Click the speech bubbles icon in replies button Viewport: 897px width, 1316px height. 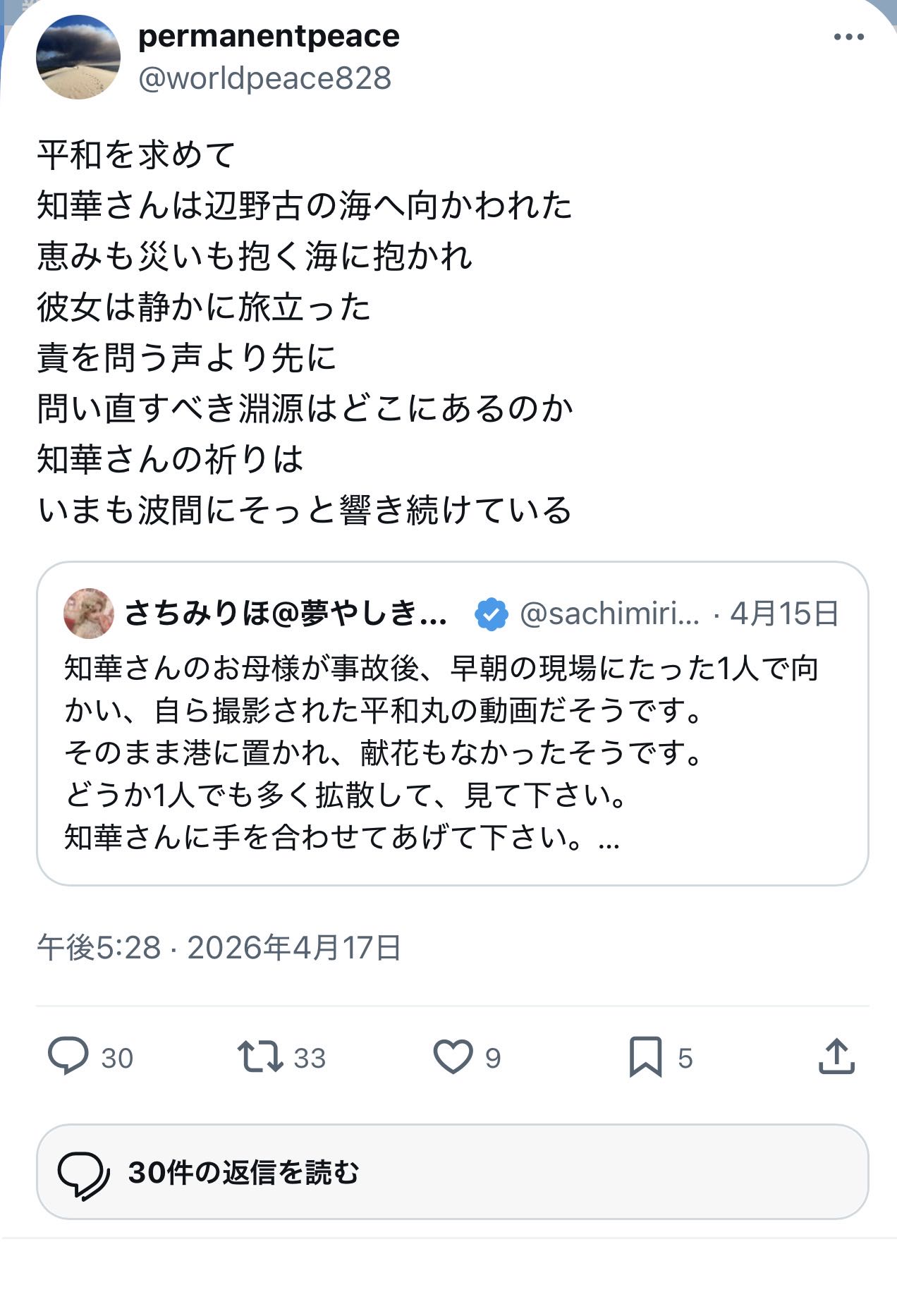click(83, 1173)
